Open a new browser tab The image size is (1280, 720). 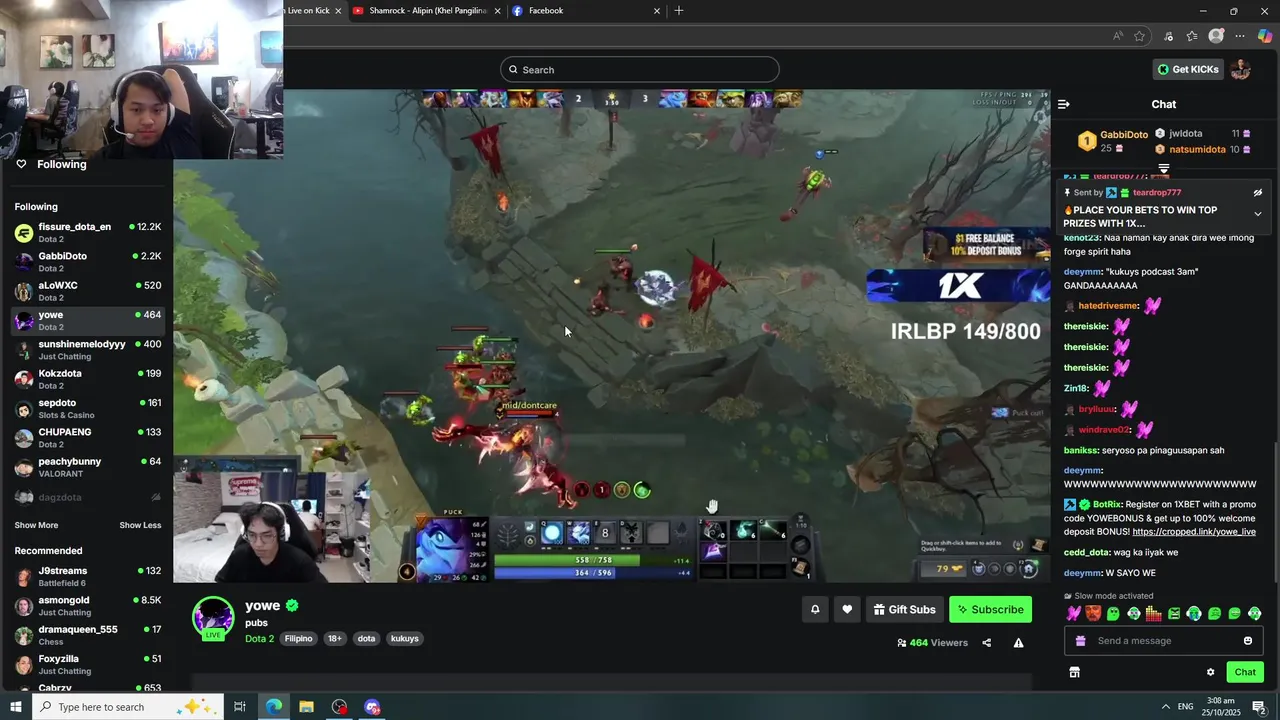(x=679, y=11)
